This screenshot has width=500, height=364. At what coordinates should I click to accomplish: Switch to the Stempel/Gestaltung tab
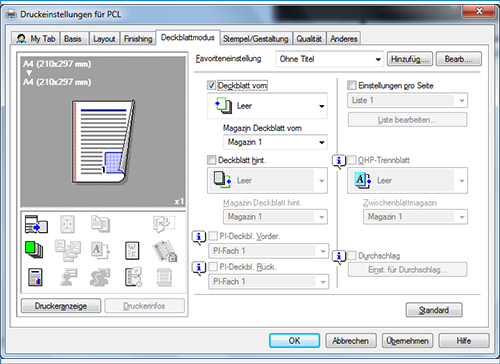[x=256, y=39]
